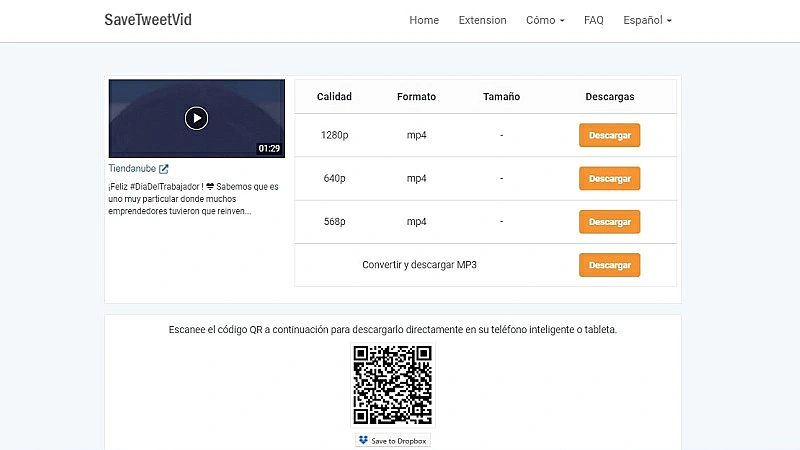The image size is (800, 450).
Task: Open the Tiendanube profile link
Action: (132, 169)
